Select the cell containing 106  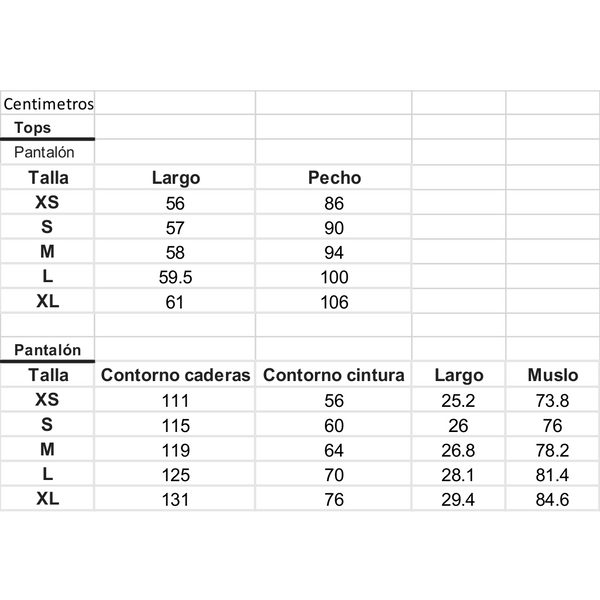click(334, 302)
